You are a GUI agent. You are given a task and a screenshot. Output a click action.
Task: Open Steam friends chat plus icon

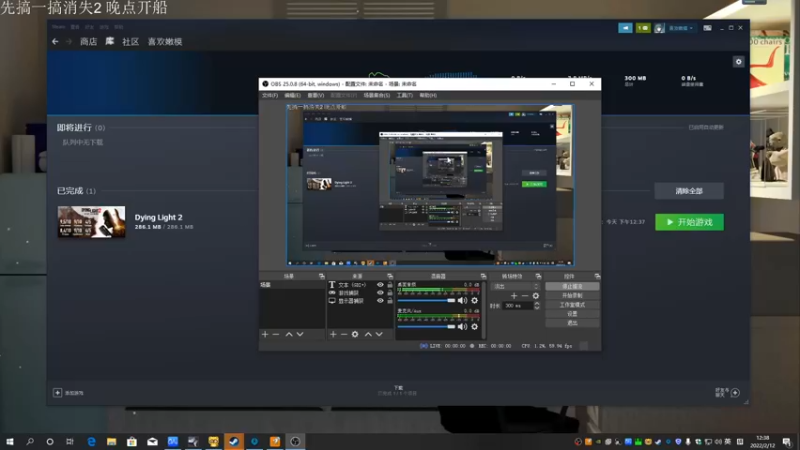(x=735, y=392)
